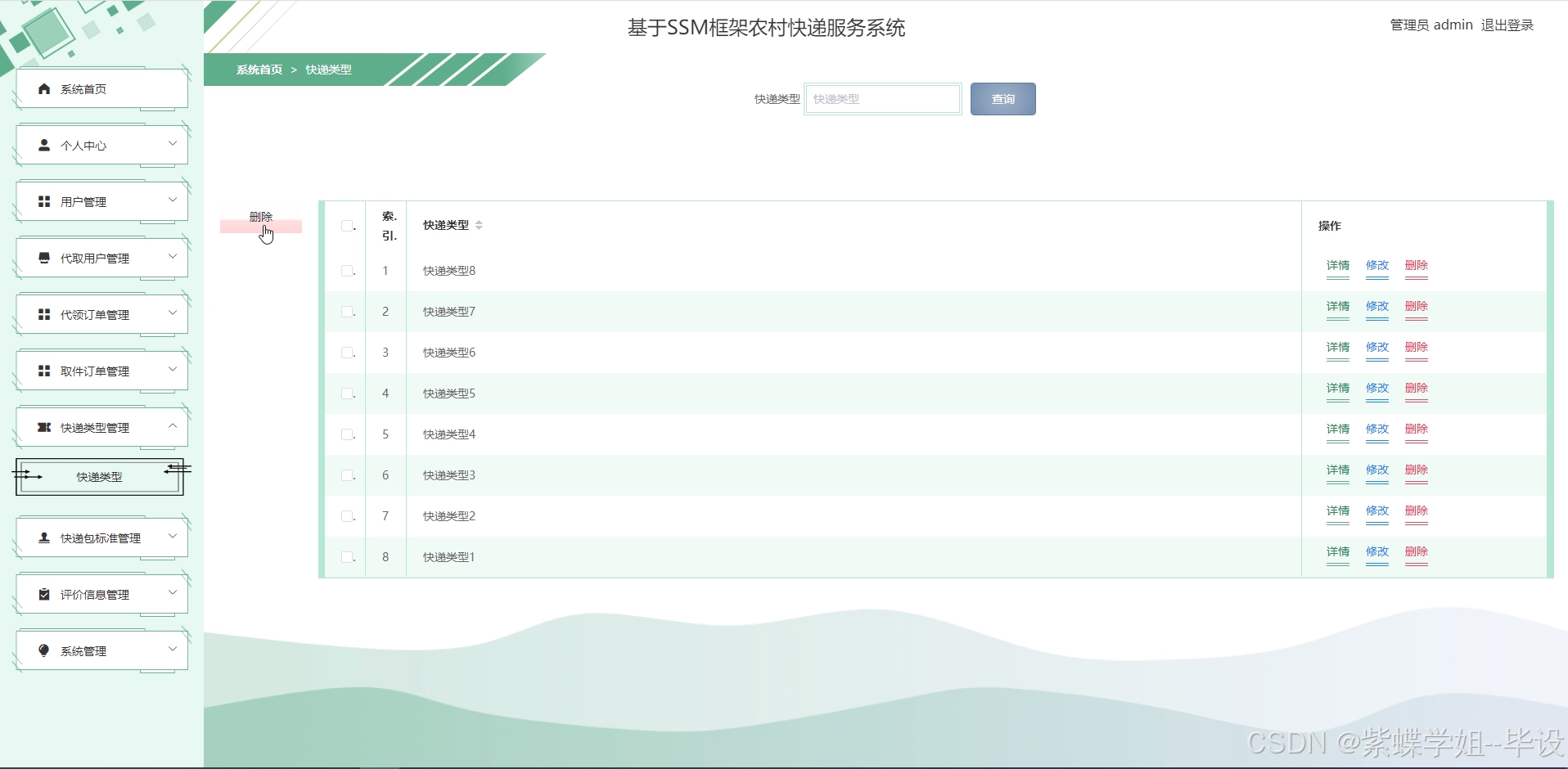Click 修改 for 快递类型7
The width and height of the screenshot is (1568, 769).
pos(1377,307)
